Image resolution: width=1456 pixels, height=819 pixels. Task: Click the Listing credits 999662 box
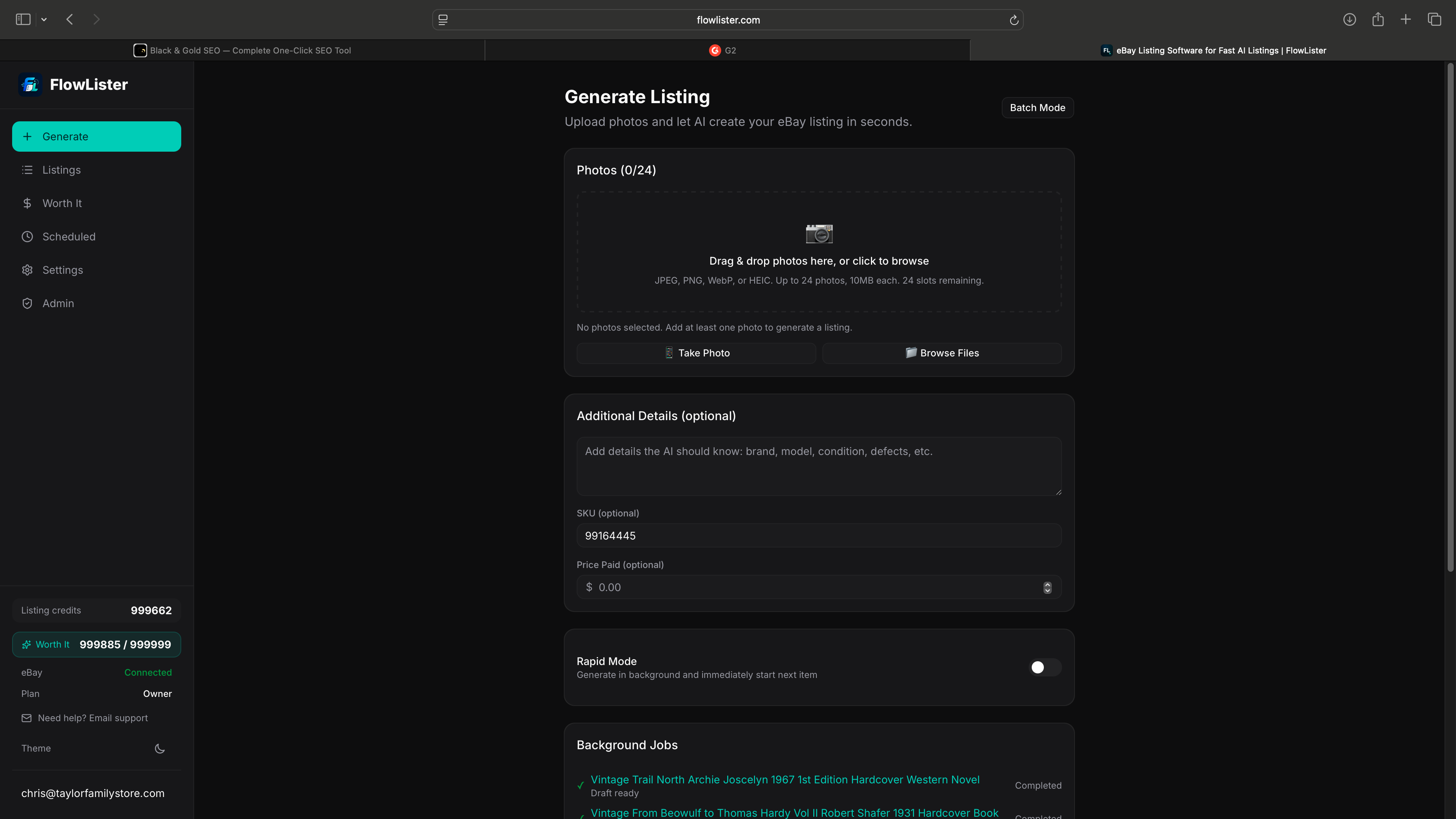click(97, 610)
